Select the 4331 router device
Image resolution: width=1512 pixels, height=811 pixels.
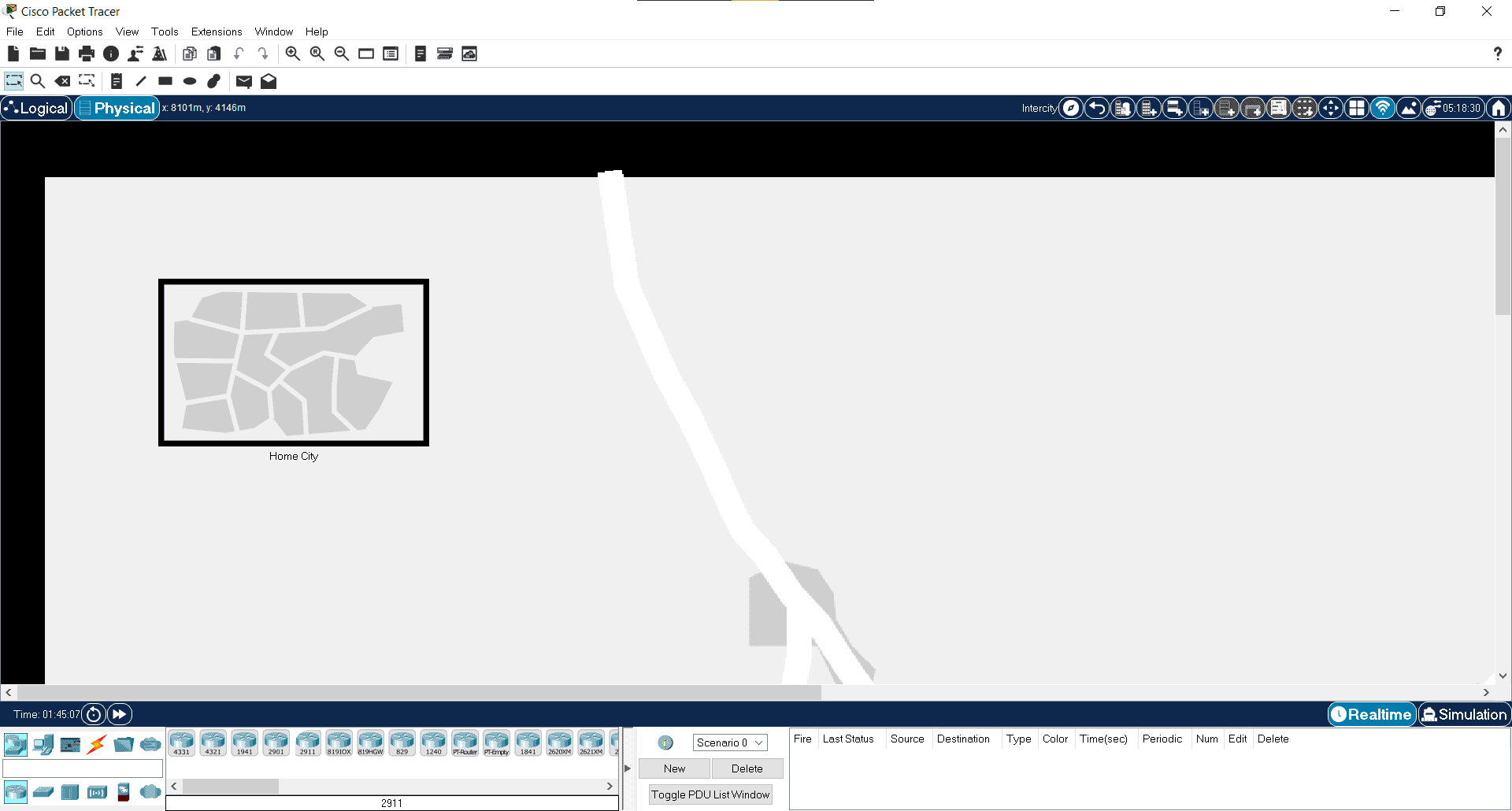[182, 743]
